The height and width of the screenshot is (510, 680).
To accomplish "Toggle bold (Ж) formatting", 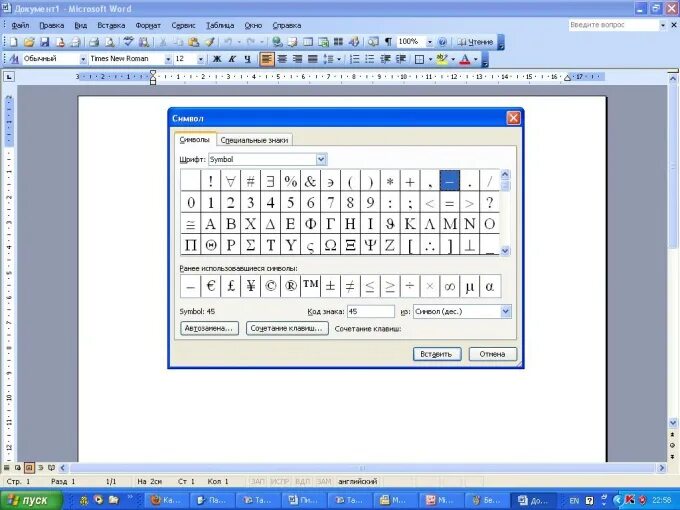I will (217, 59).
